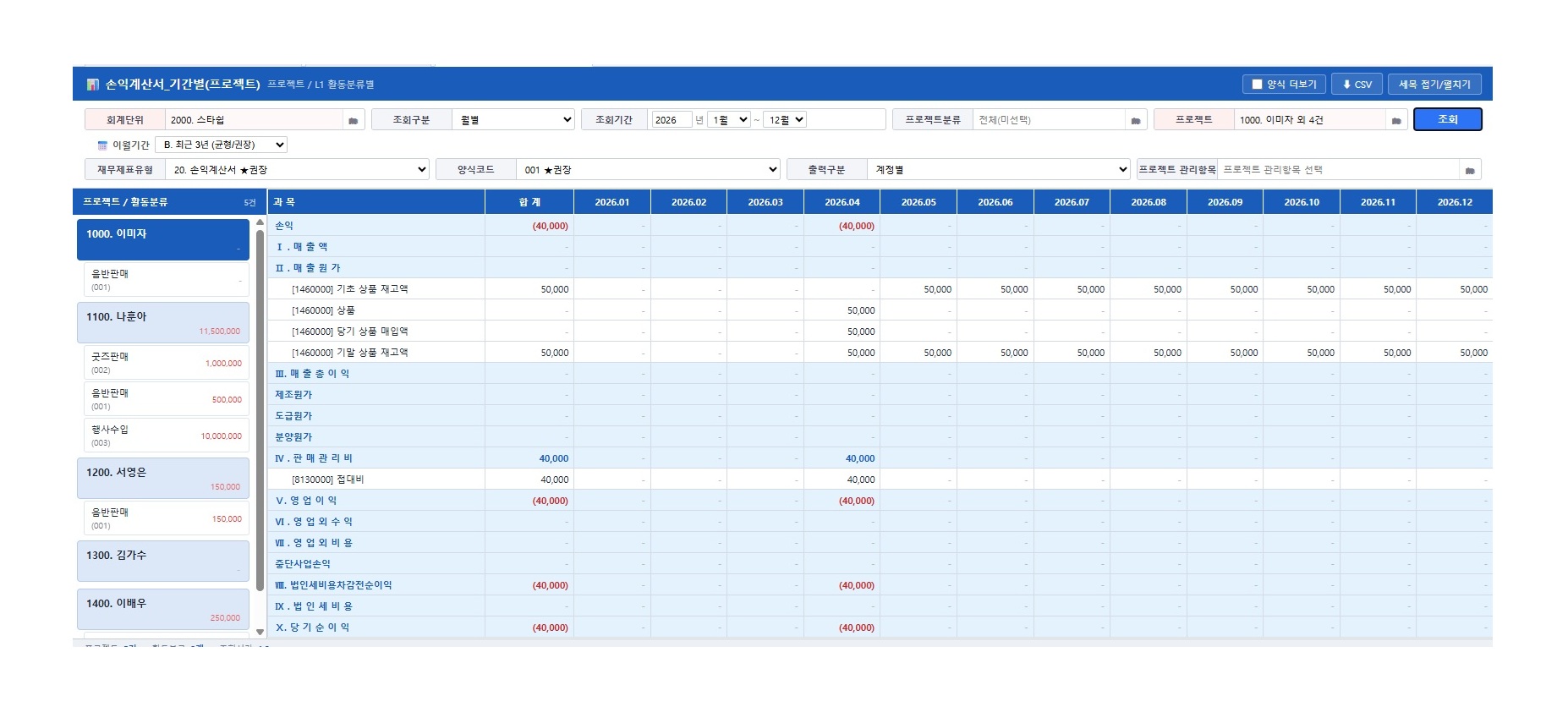Open the 조회구분 월별 dropdown
Image resolution: width=1568 pixels, height=707 pixels.
(x=513, y=120)
